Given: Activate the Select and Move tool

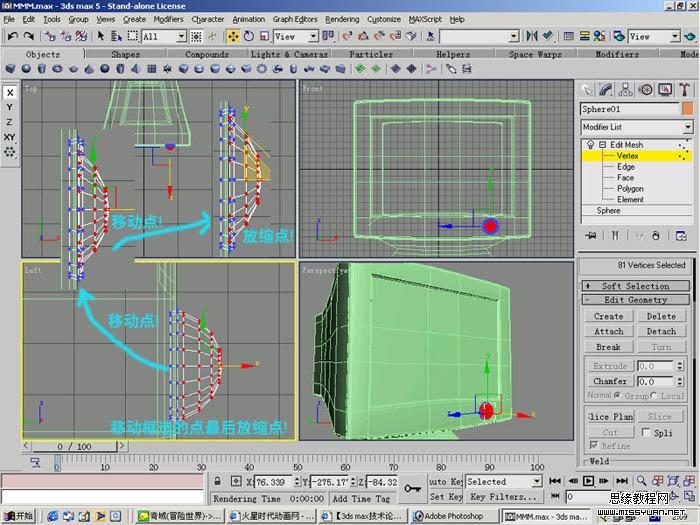Looking at the screenshot, I should click(x=233, y=36).
